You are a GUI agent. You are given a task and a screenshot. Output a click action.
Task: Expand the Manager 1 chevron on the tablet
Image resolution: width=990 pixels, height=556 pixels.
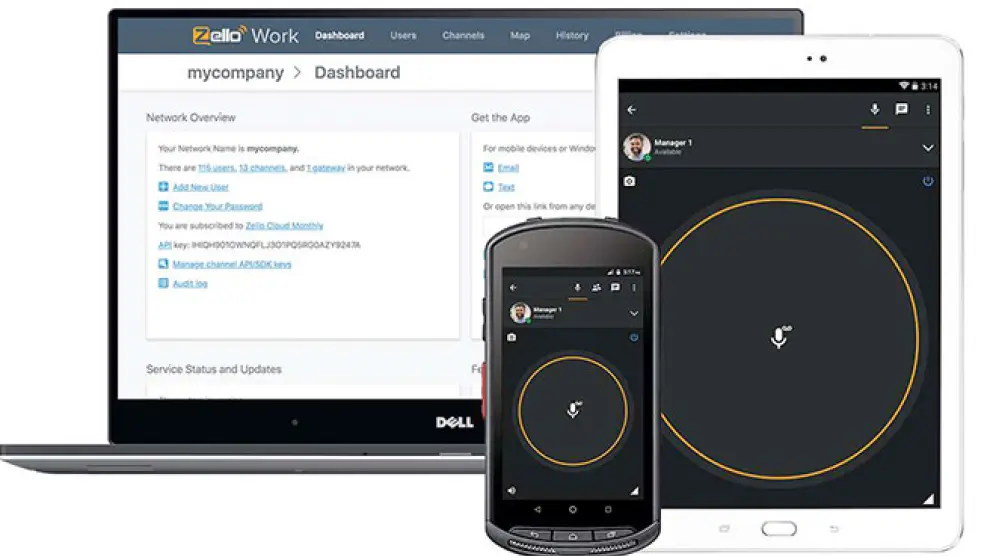tap(928, 148)
